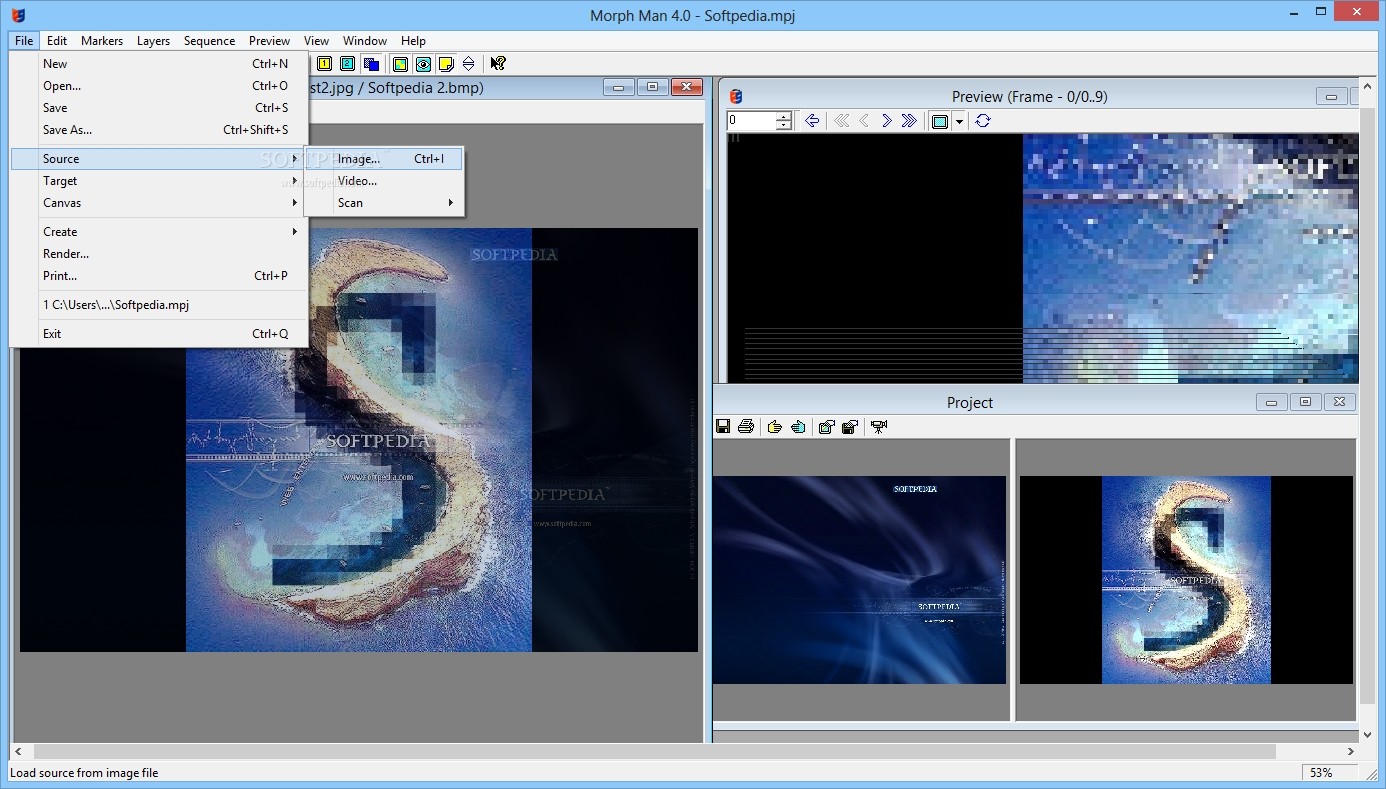Viewport: 1386px width, 789px height.
Task: Choose Print... from the File menu
Action: (159, 276)
